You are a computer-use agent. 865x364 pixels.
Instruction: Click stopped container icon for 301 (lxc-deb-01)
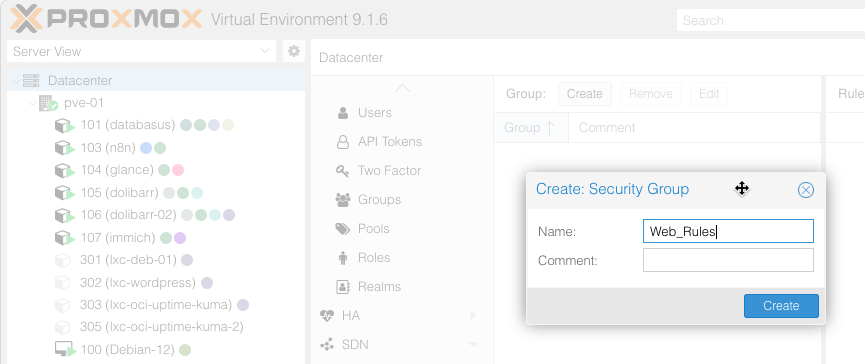(x=63, y=260)
